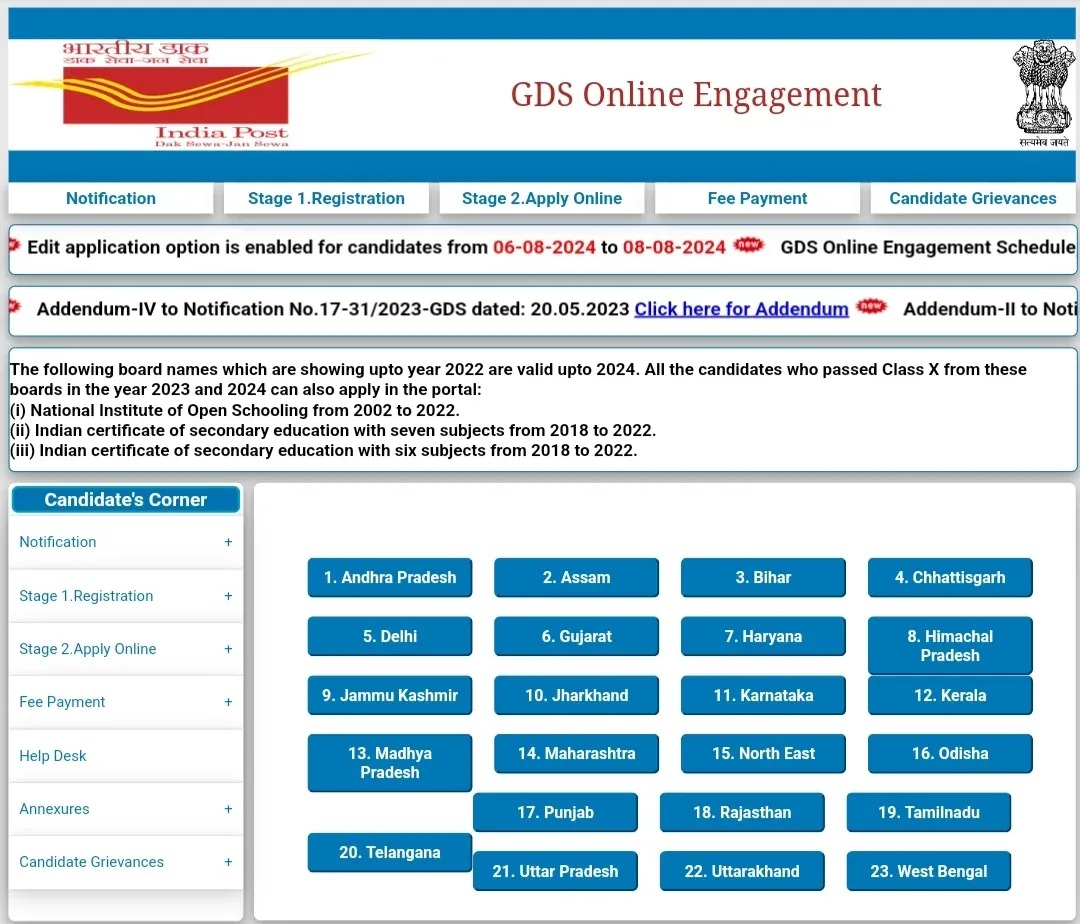Click the West Bengal state button
This screenshot has height=924, width=1080.
[x=928, y=871]
